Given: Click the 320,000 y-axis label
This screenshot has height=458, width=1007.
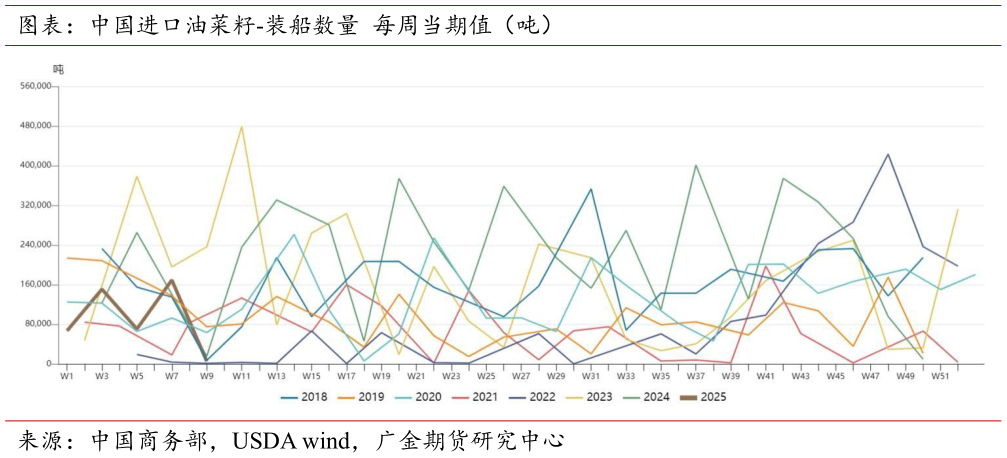Looking at the screenshot, I should (35, 206).
